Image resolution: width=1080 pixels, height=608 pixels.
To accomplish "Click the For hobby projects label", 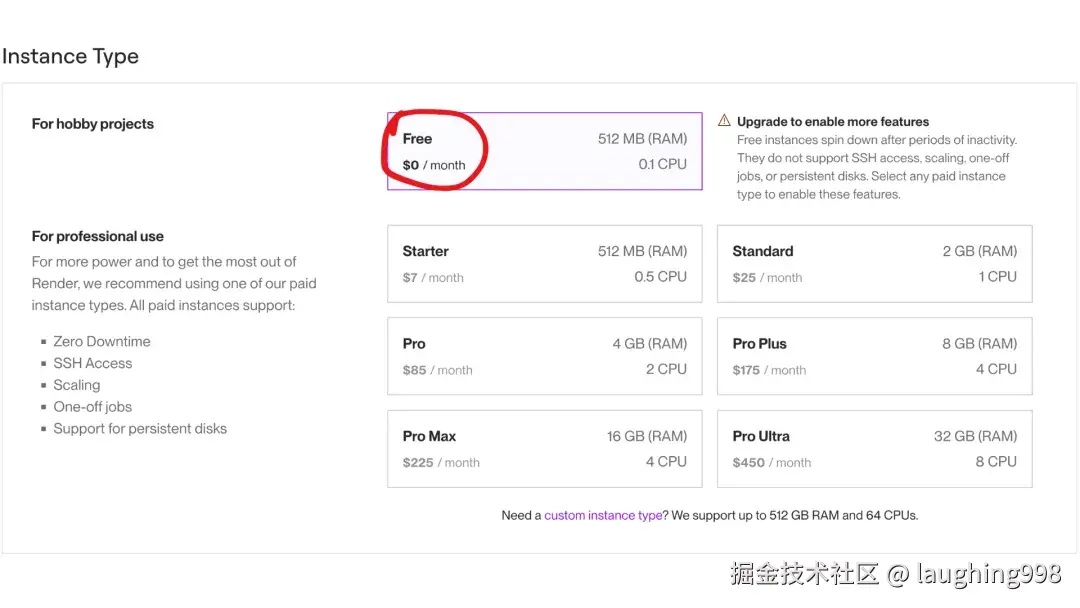I will 93,124.
